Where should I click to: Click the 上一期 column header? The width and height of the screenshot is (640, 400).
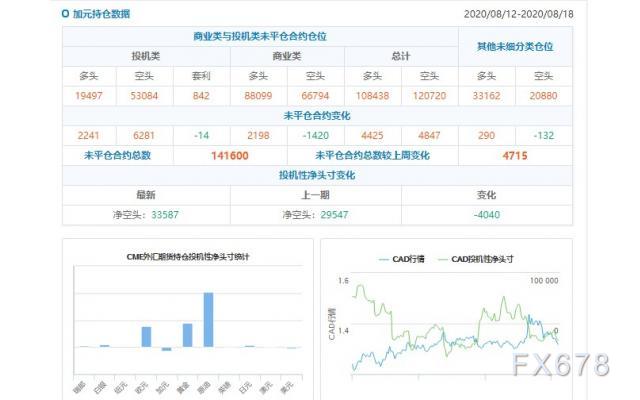315,195
